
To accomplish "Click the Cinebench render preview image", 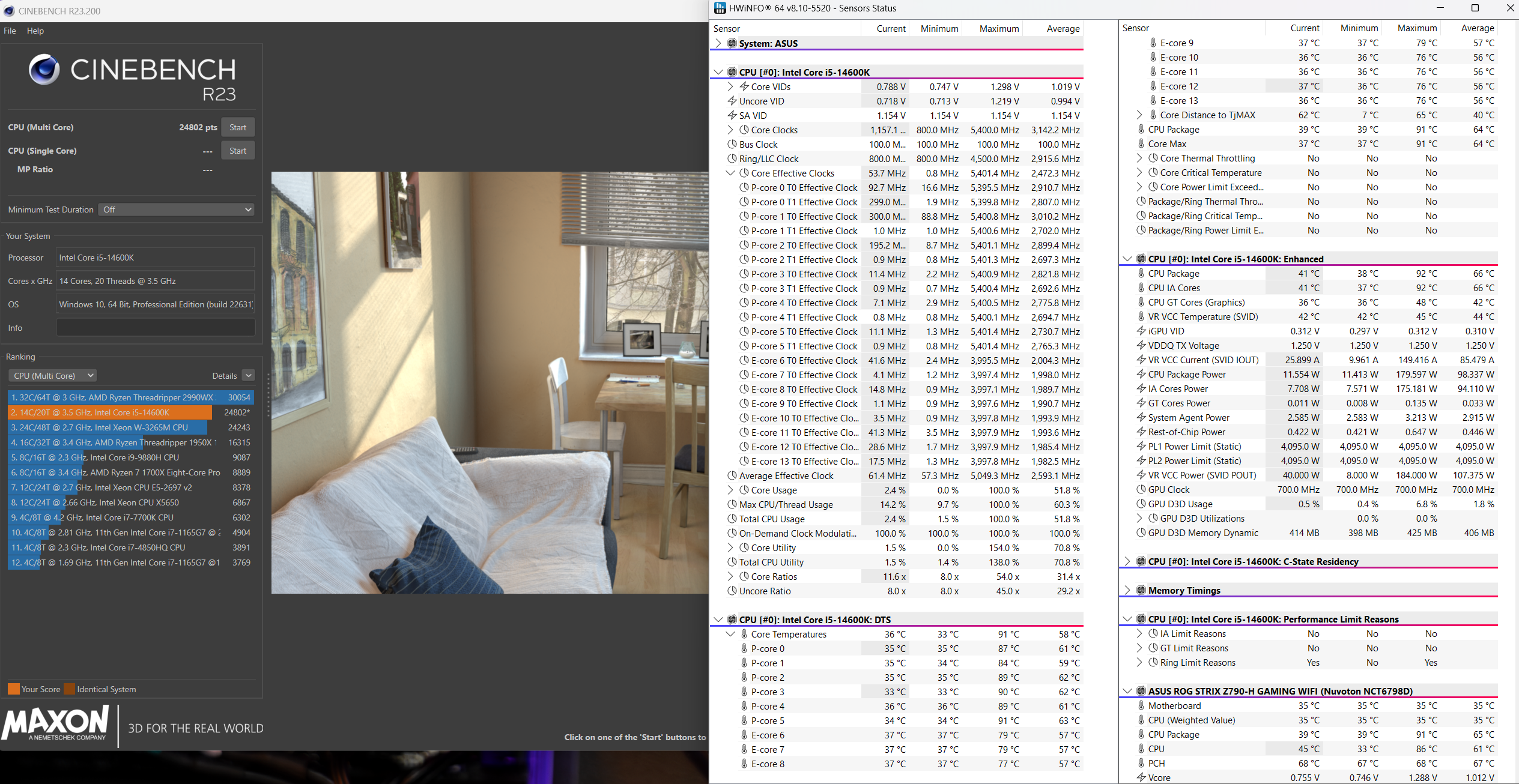I will [x=490, y=383].
